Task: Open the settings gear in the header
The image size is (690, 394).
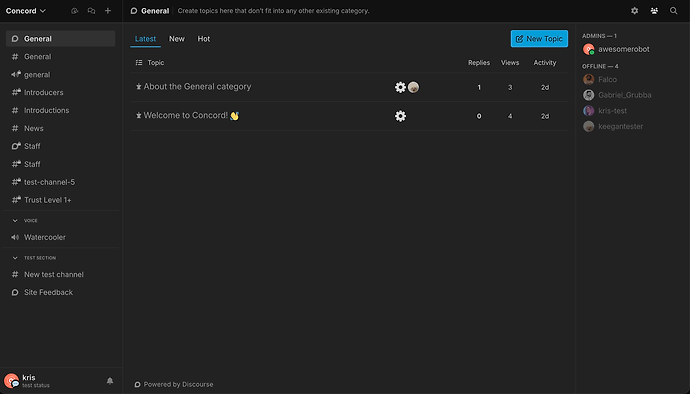Action: (x=635, y=11)
